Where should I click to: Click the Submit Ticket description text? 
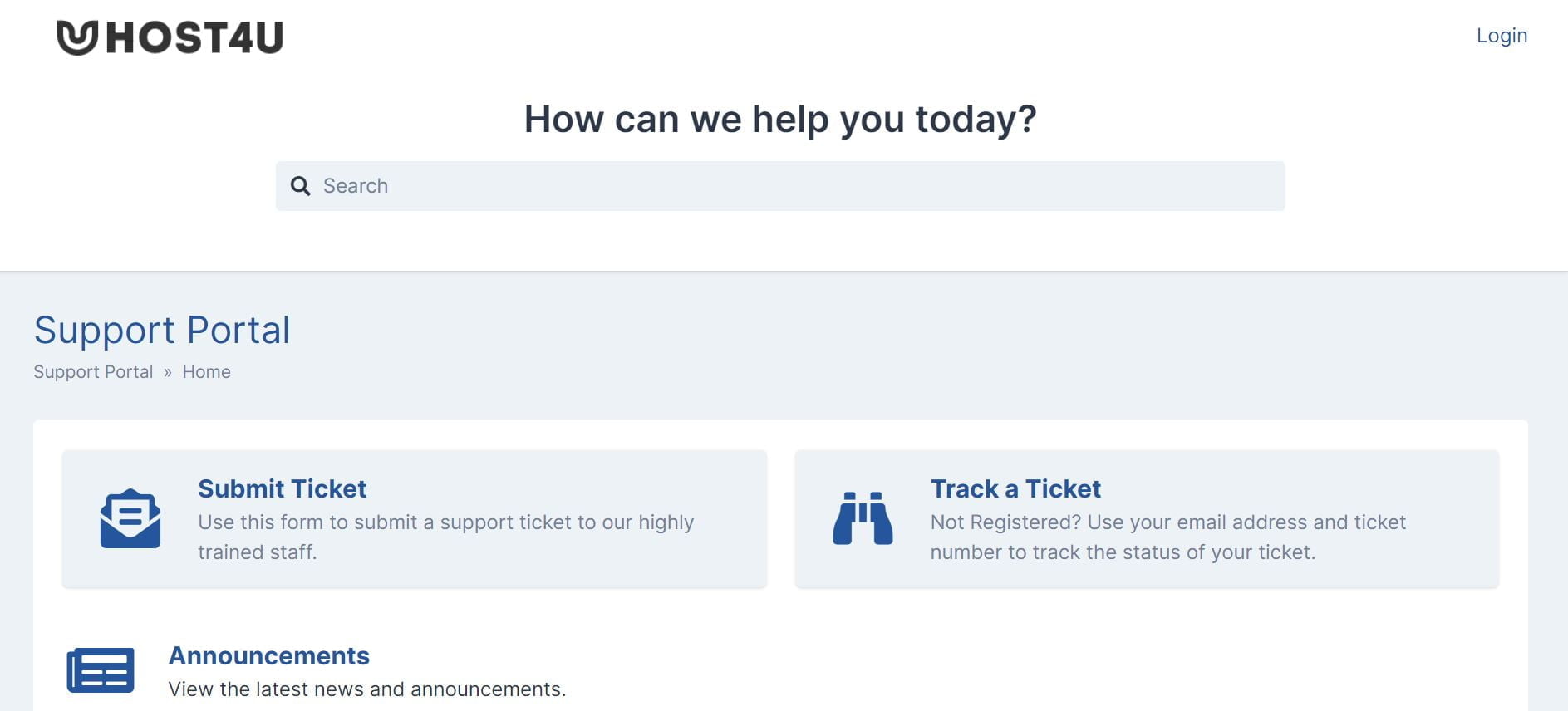click(x=445, y=537)
